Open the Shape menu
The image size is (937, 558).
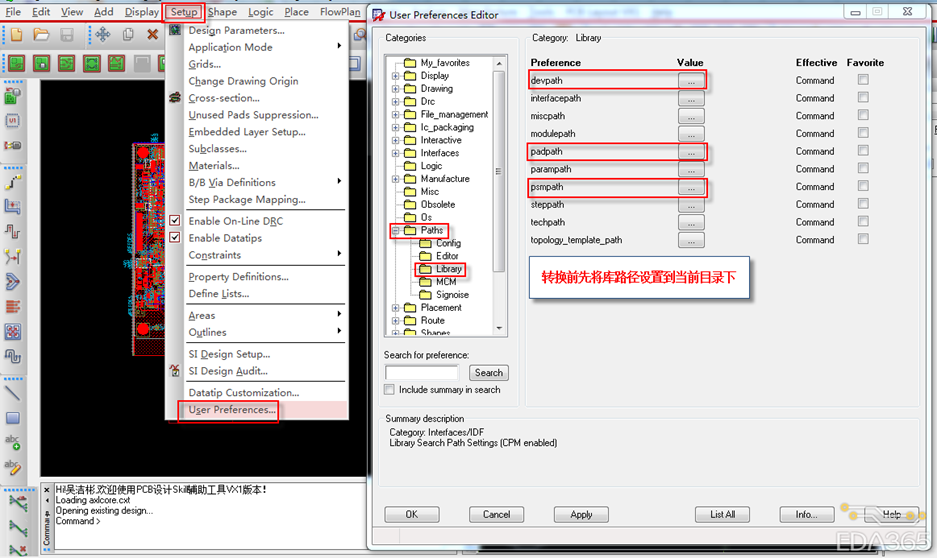tap(222, 12)
